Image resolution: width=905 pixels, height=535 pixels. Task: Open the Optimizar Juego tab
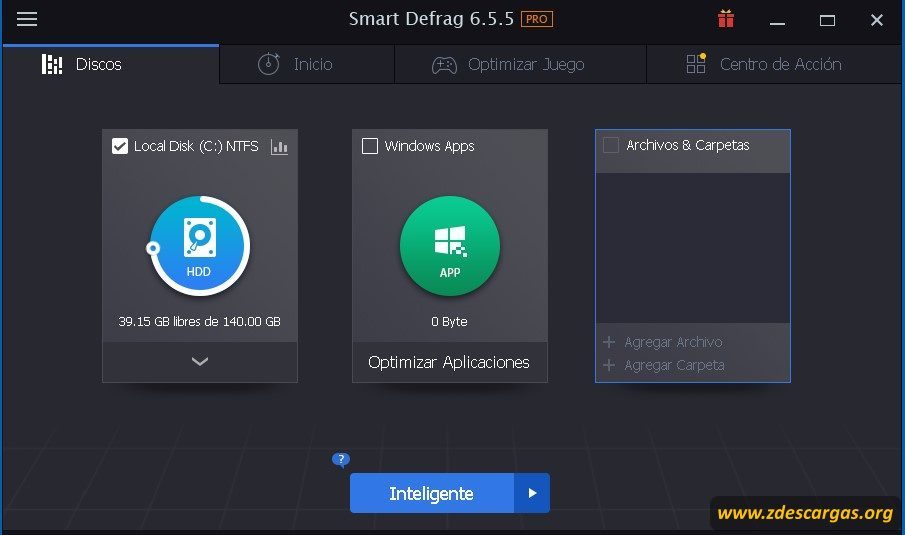coord(520,64)
